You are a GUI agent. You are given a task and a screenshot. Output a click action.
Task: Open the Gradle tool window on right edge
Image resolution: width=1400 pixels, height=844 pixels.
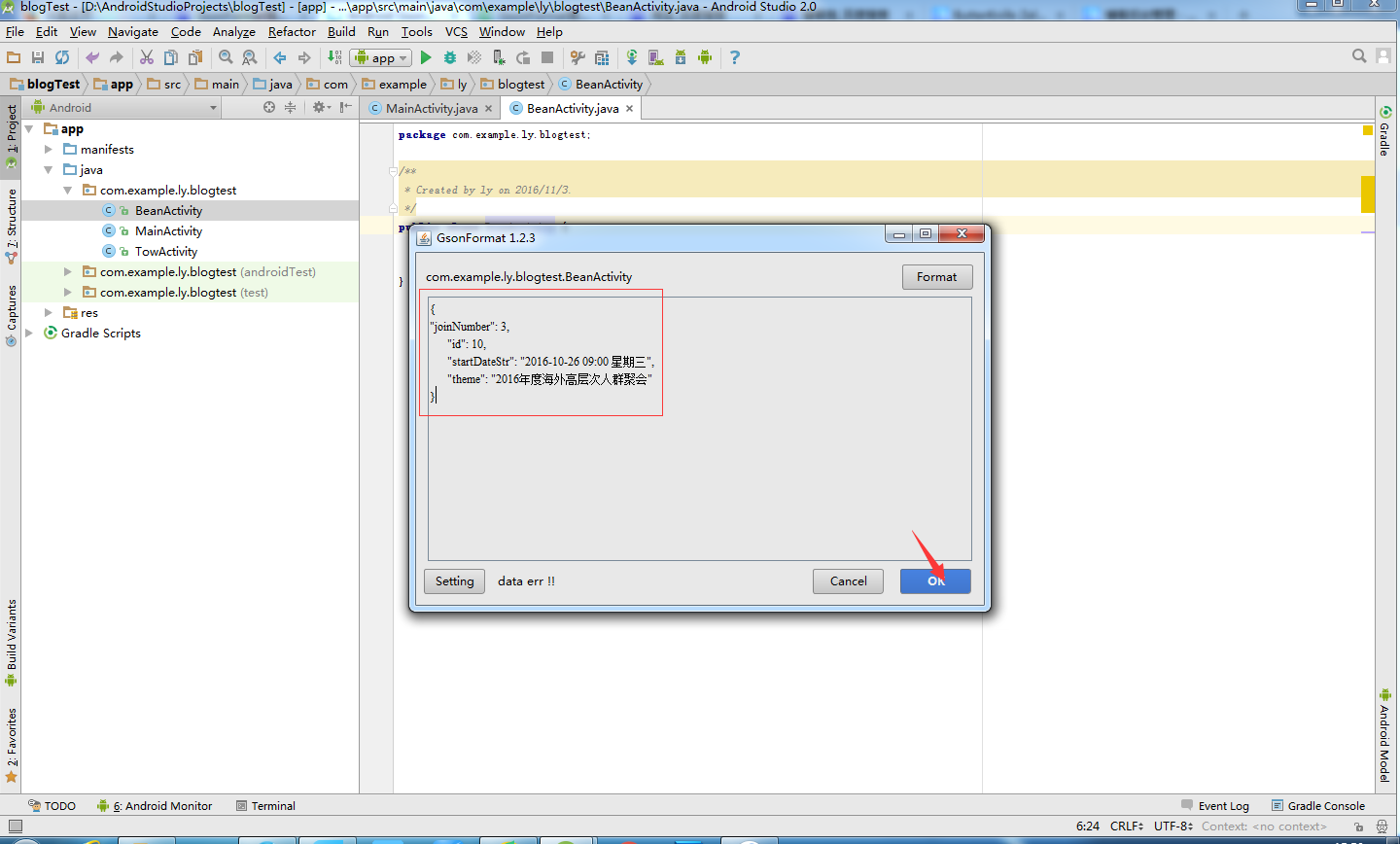(x=1384, y=131)
